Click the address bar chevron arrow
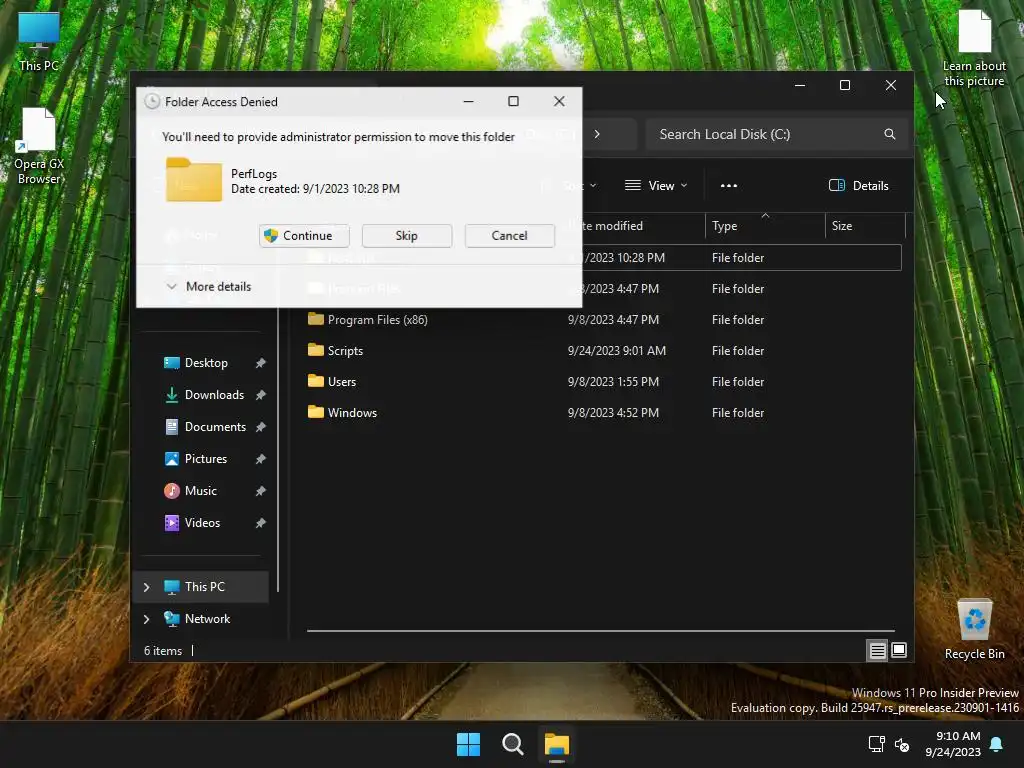This screenshot has height=768, width=1024. tap(597, 135)
